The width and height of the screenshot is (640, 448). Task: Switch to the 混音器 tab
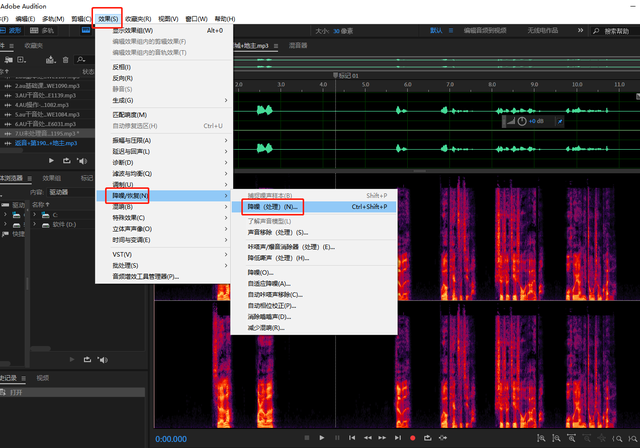298,45
